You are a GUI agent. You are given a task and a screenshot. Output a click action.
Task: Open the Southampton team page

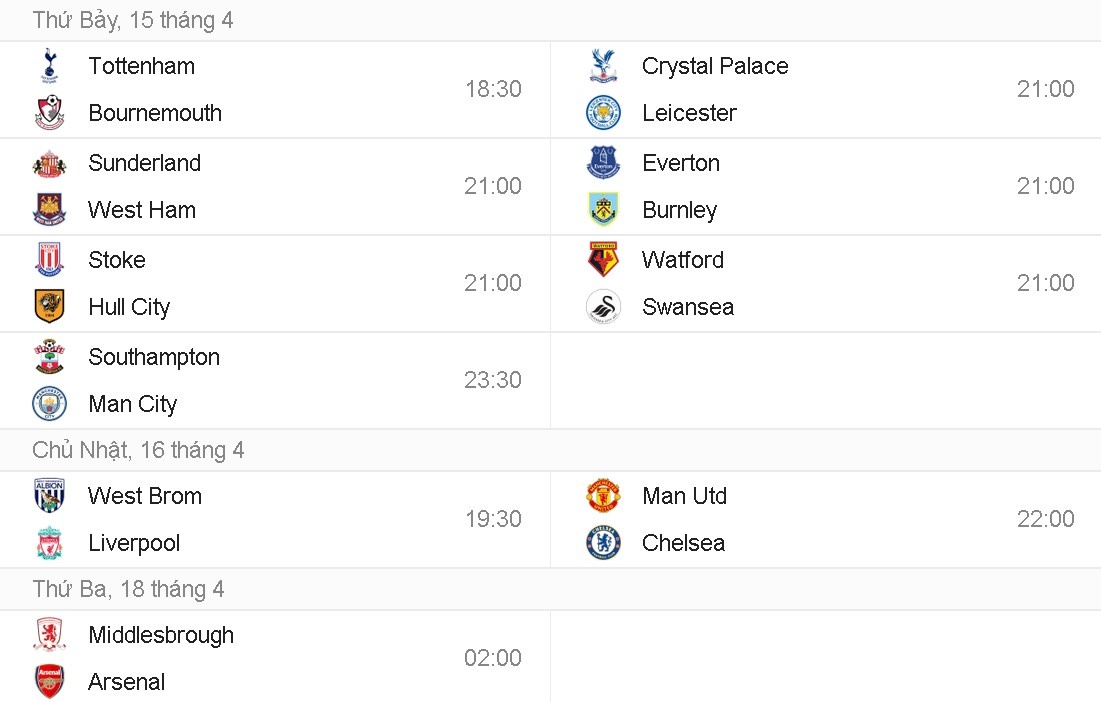154,357
